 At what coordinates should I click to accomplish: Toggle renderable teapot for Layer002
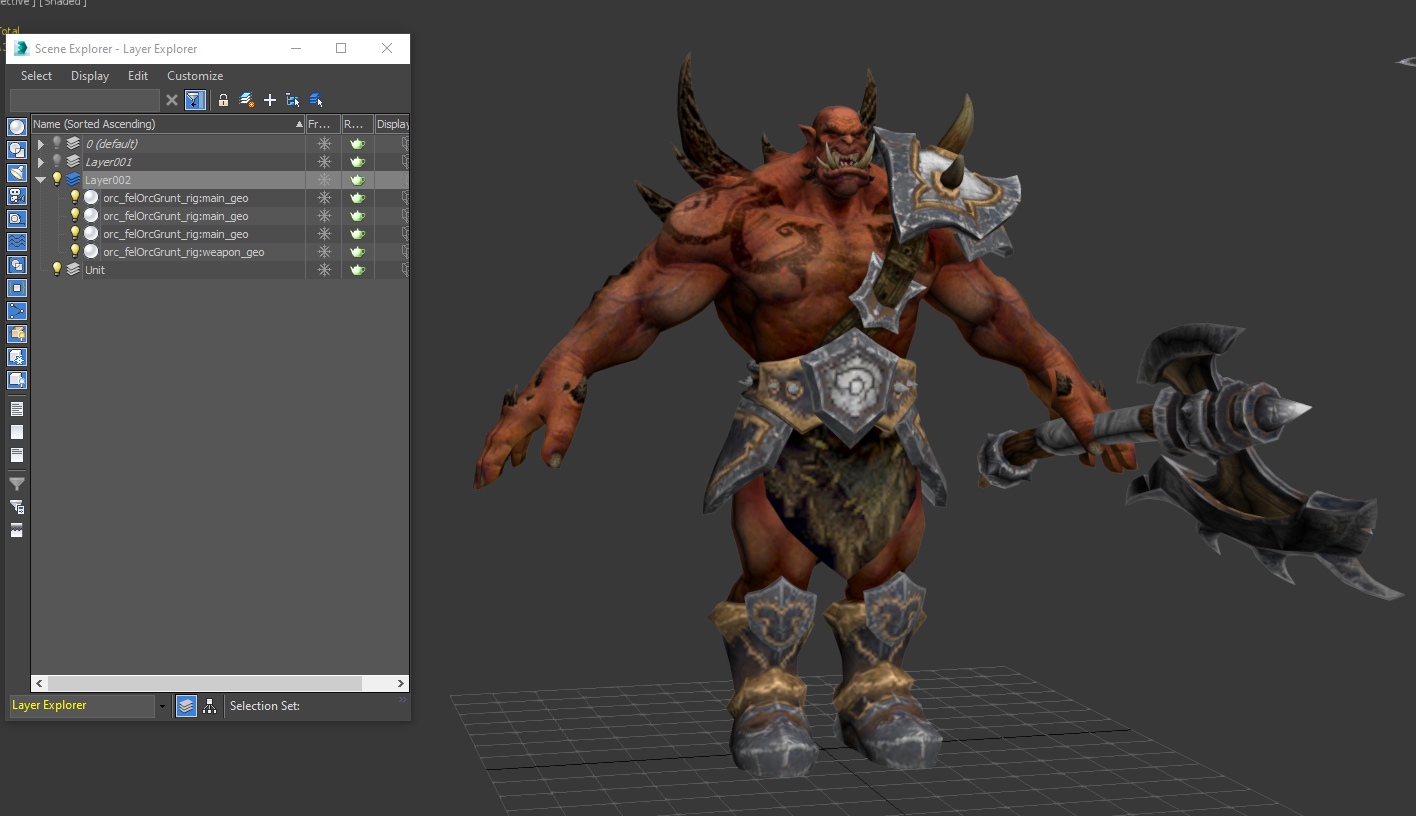[357, 180]
